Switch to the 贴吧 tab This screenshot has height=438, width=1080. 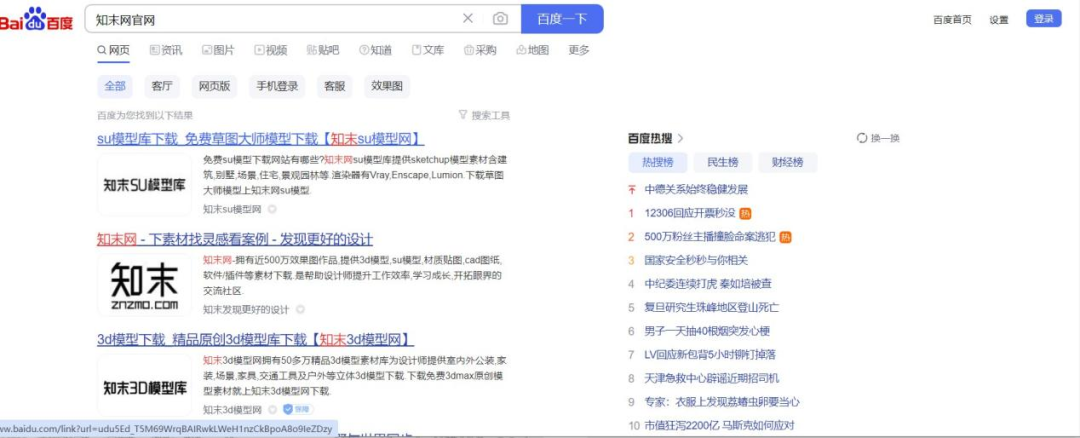[323, 50]
